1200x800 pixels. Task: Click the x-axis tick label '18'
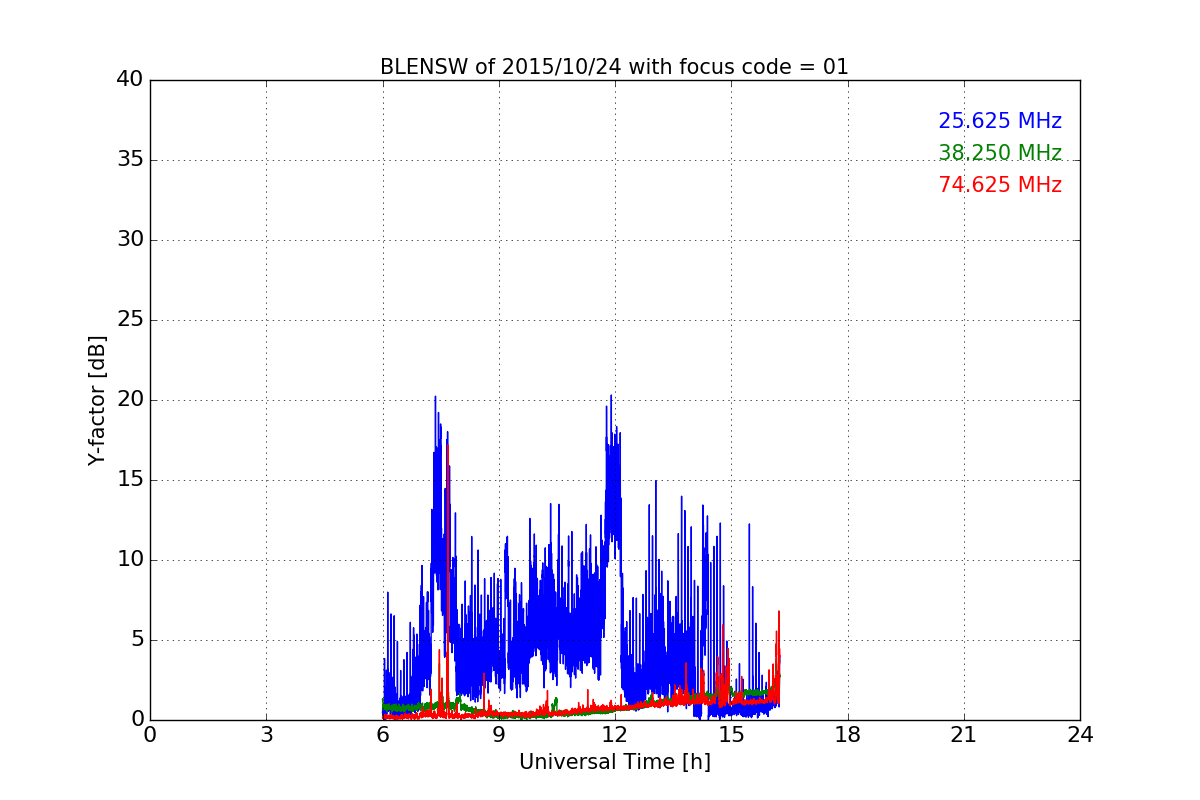pyautogui.click(x=848, y=735)
